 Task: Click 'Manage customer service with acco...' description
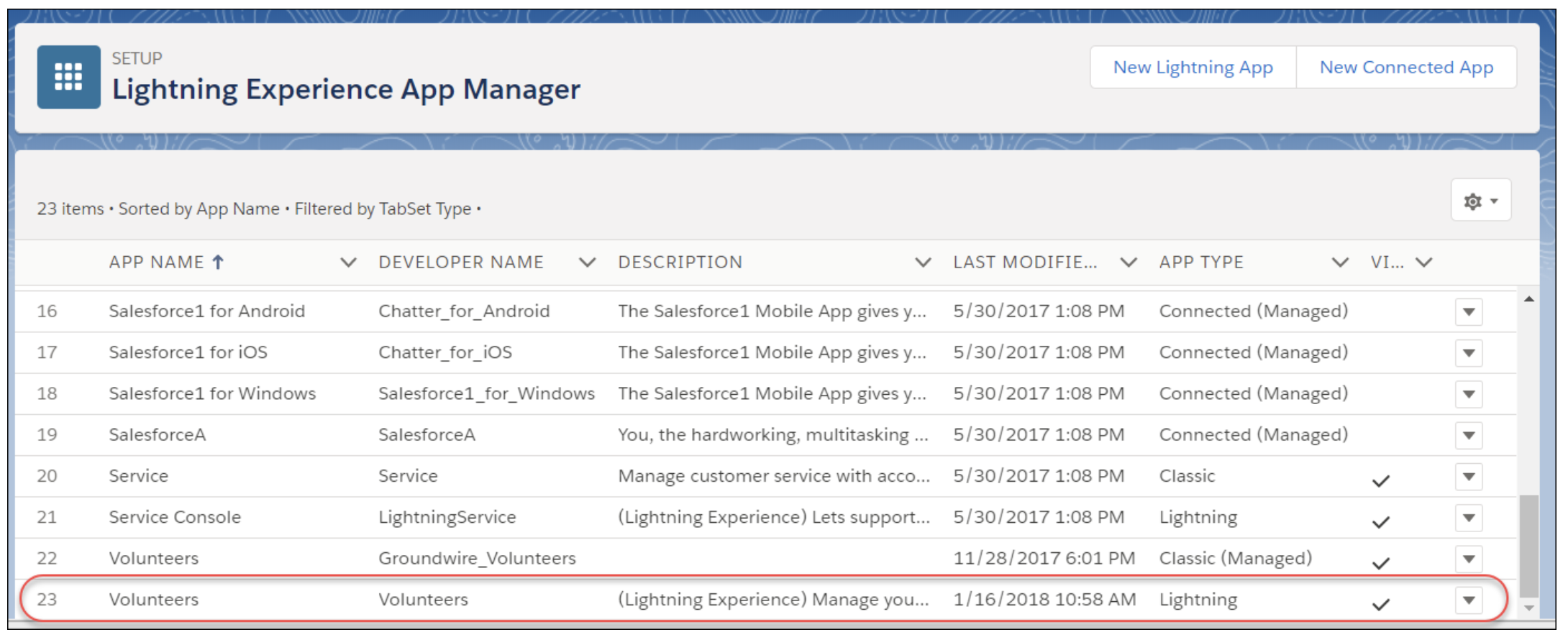[774, 476]
